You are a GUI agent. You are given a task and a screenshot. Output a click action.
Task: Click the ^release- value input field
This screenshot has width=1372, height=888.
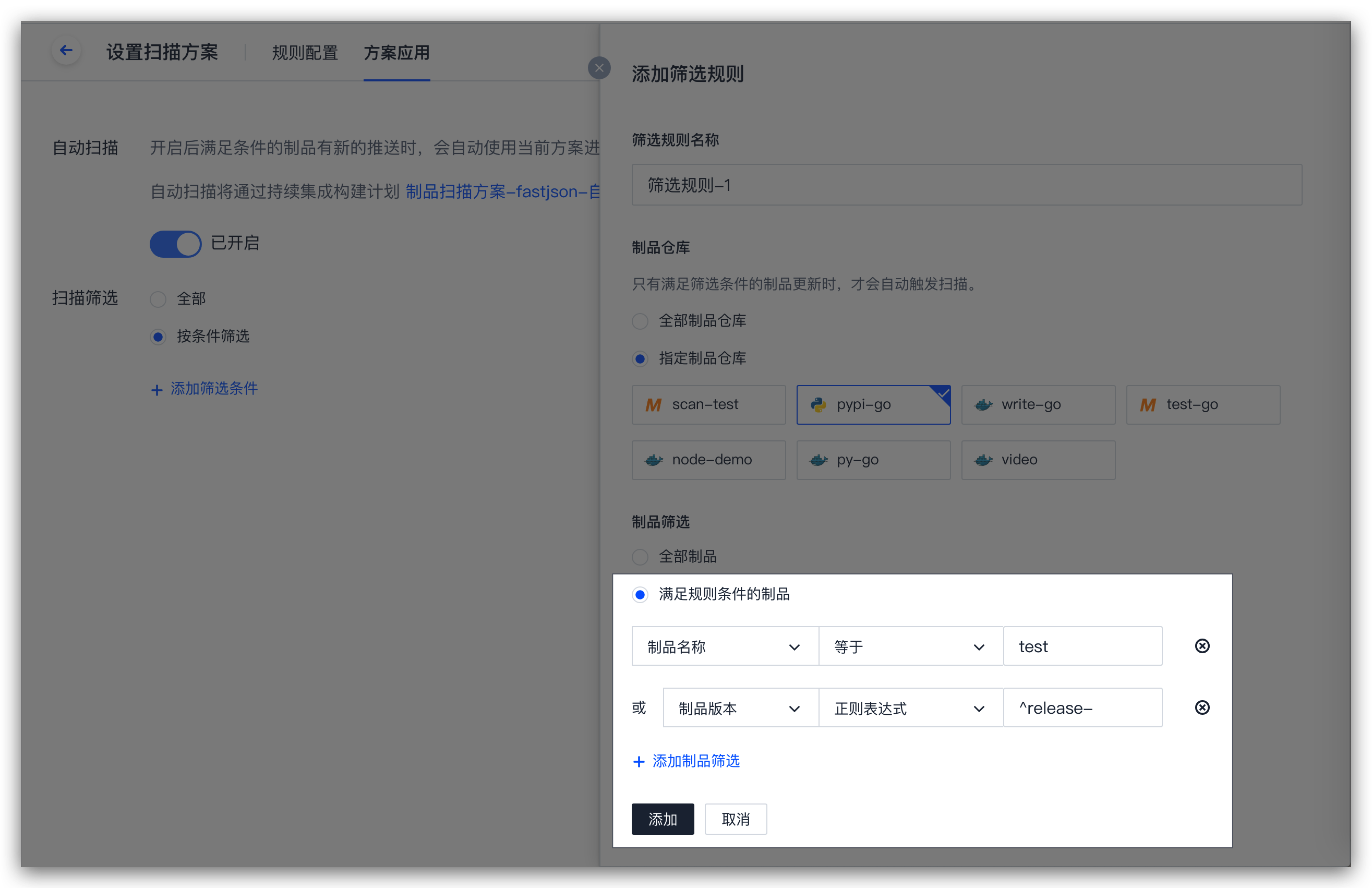click(x=1082, y=707)
